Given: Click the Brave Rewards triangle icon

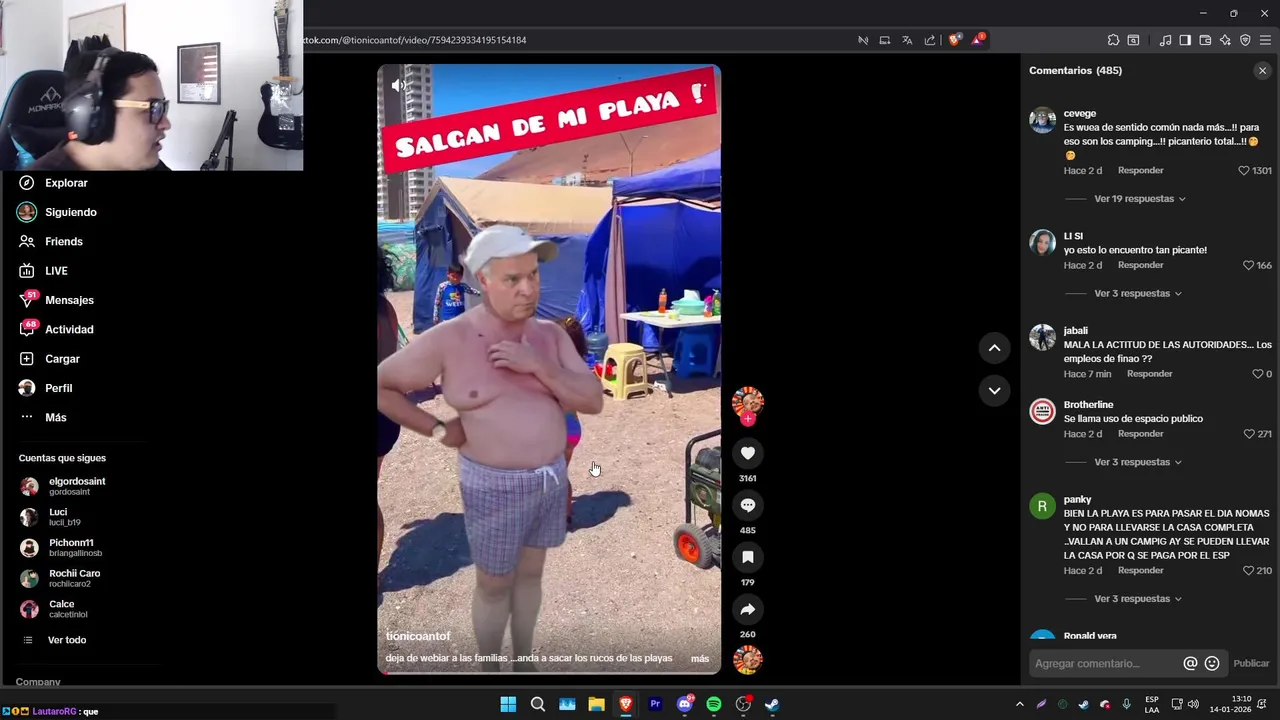Looking at the screenshot, I should [x=977, y=40].
